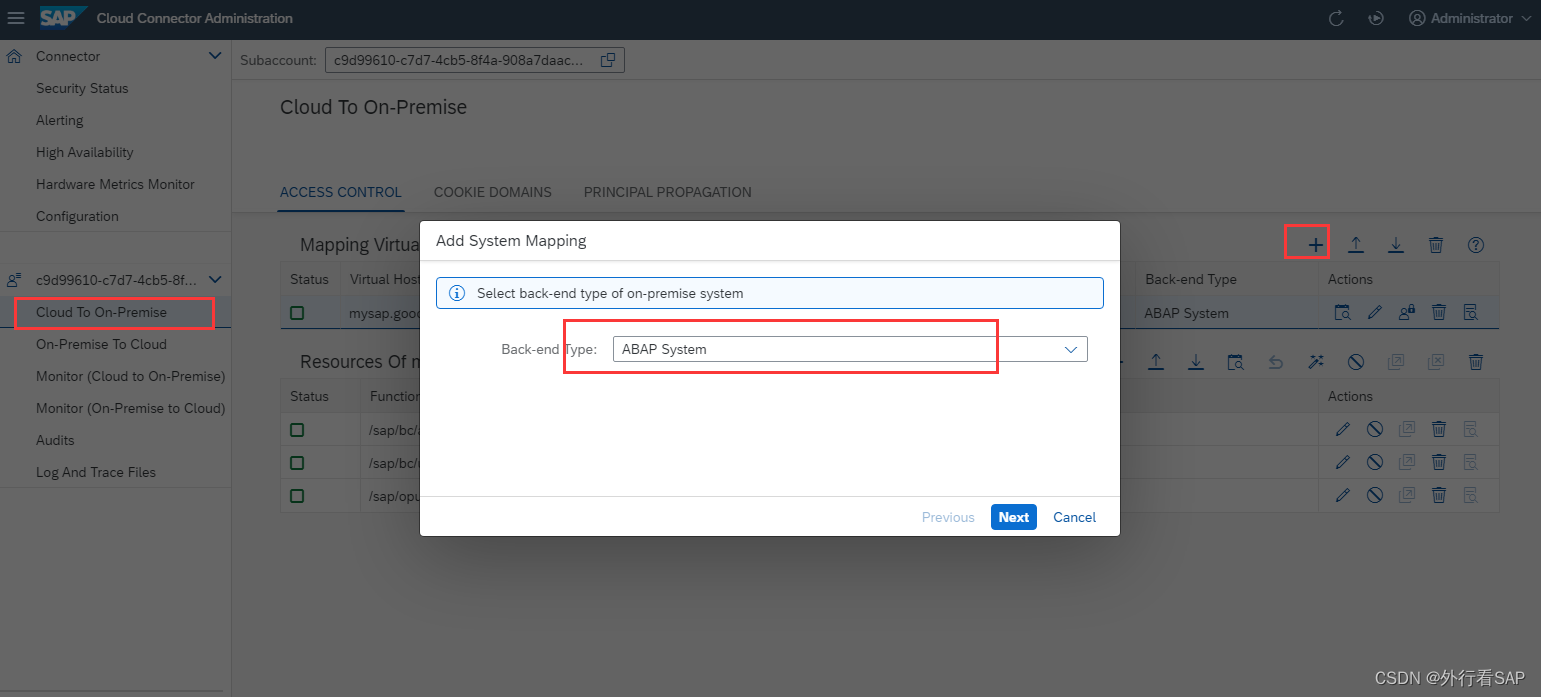Select On-Premise To Cloud in sidebar
The height and width of the screenshot is (697, 1541).
(101, 344)
